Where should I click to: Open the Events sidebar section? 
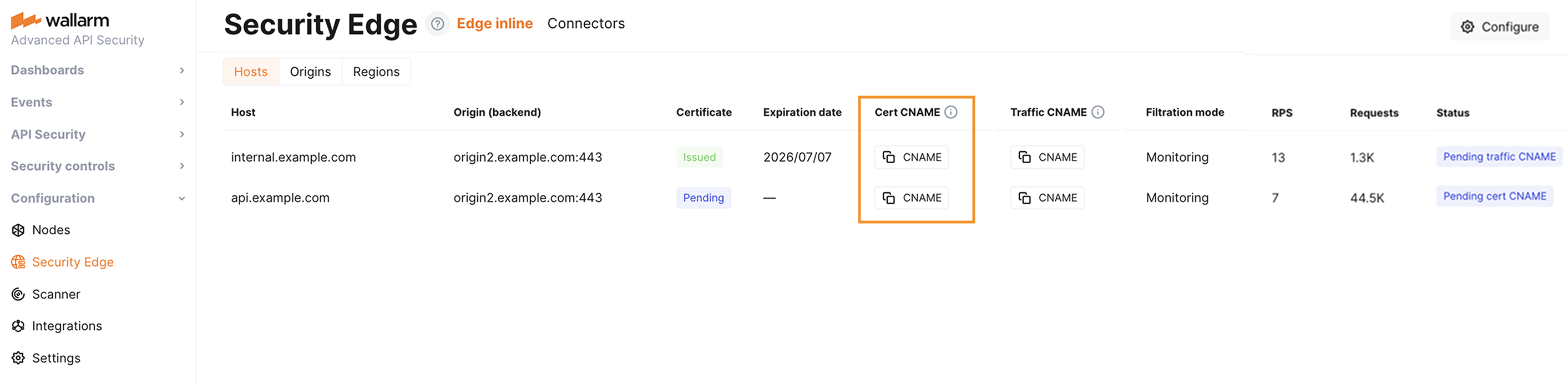pos(32,102)
